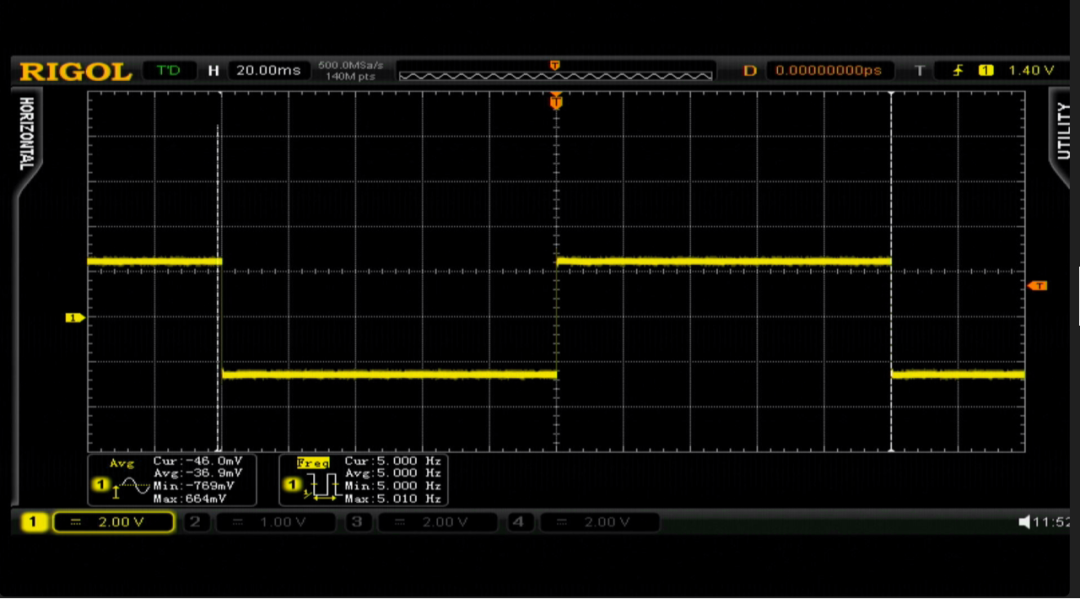This screenshot has width=1080, height=599.
Task: Click channel 4 scale 2.00 V box
Action: (599, 522)
